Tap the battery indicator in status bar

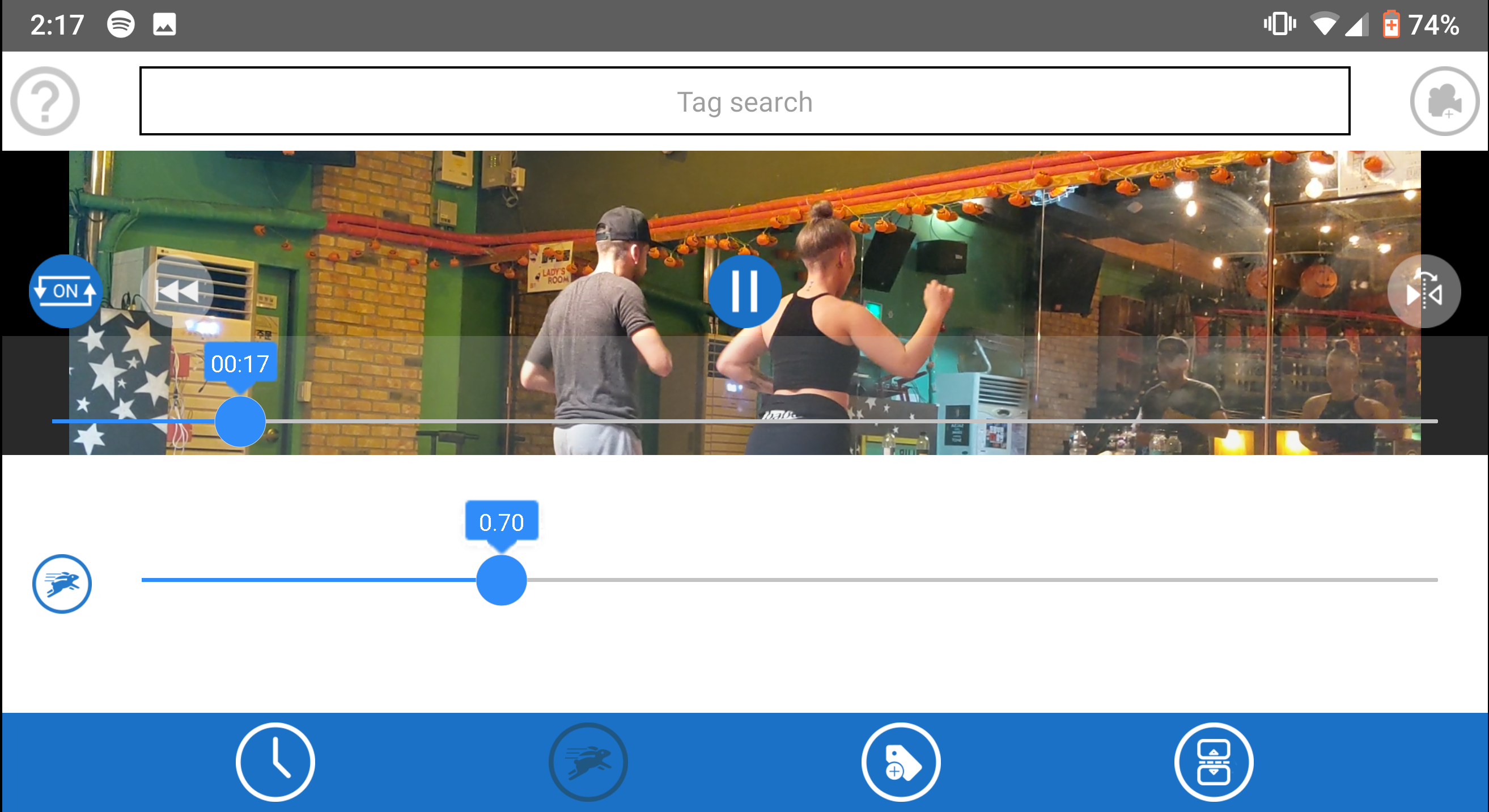(x=1391, y=25)
